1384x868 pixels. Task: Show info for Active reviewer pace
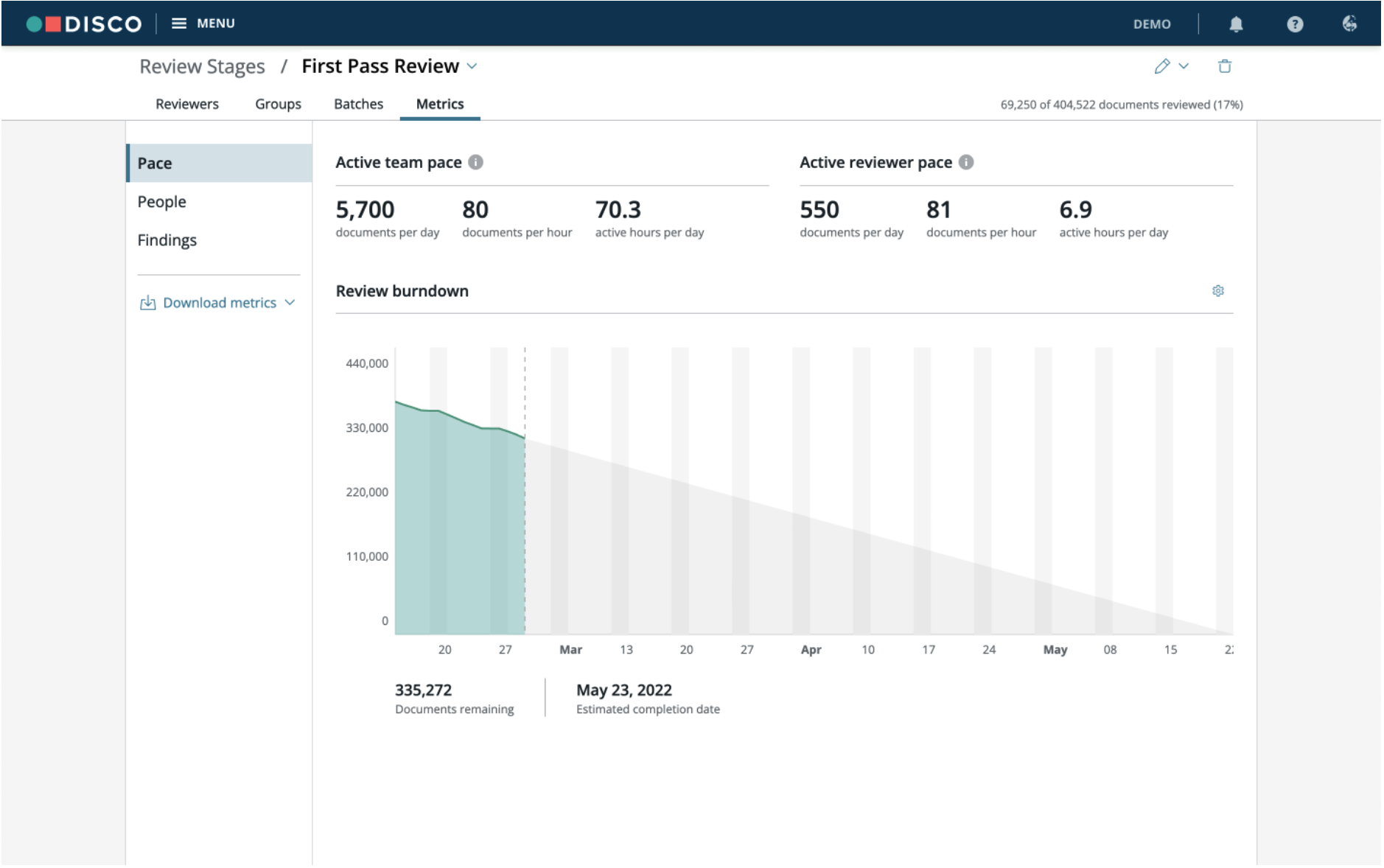click(966, 162)
